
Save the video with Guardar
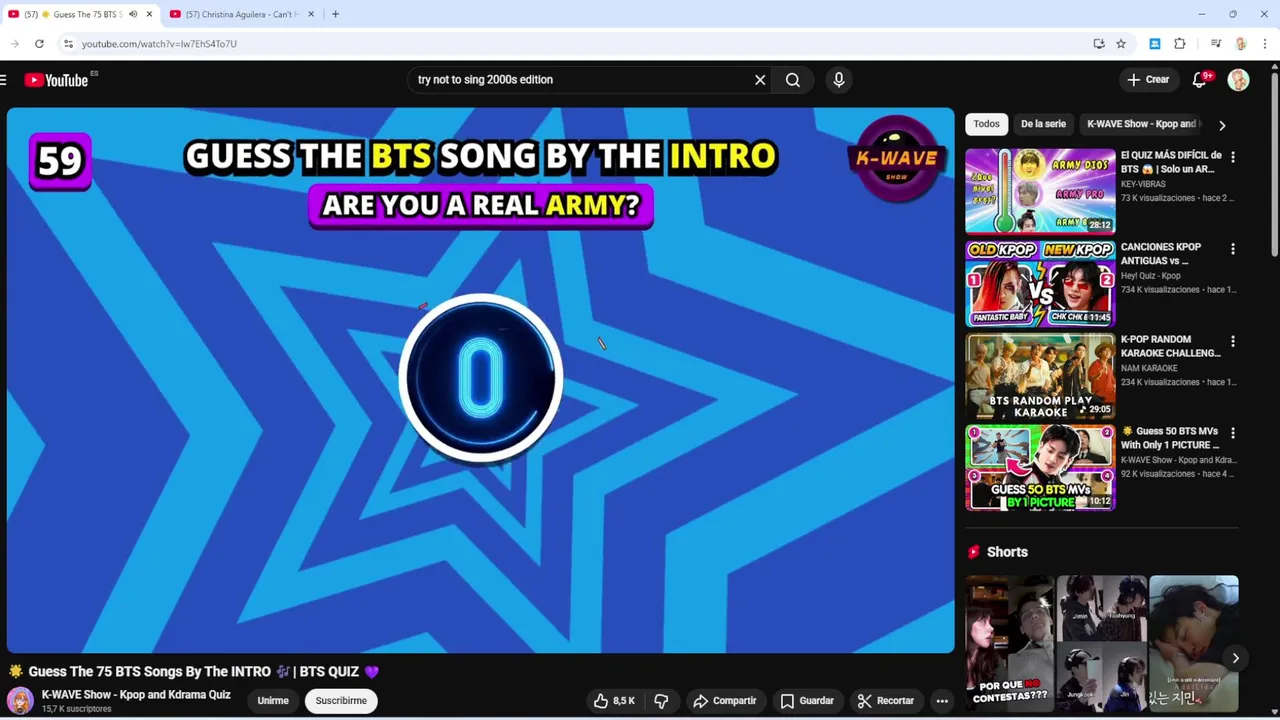(x=807, y=701)
